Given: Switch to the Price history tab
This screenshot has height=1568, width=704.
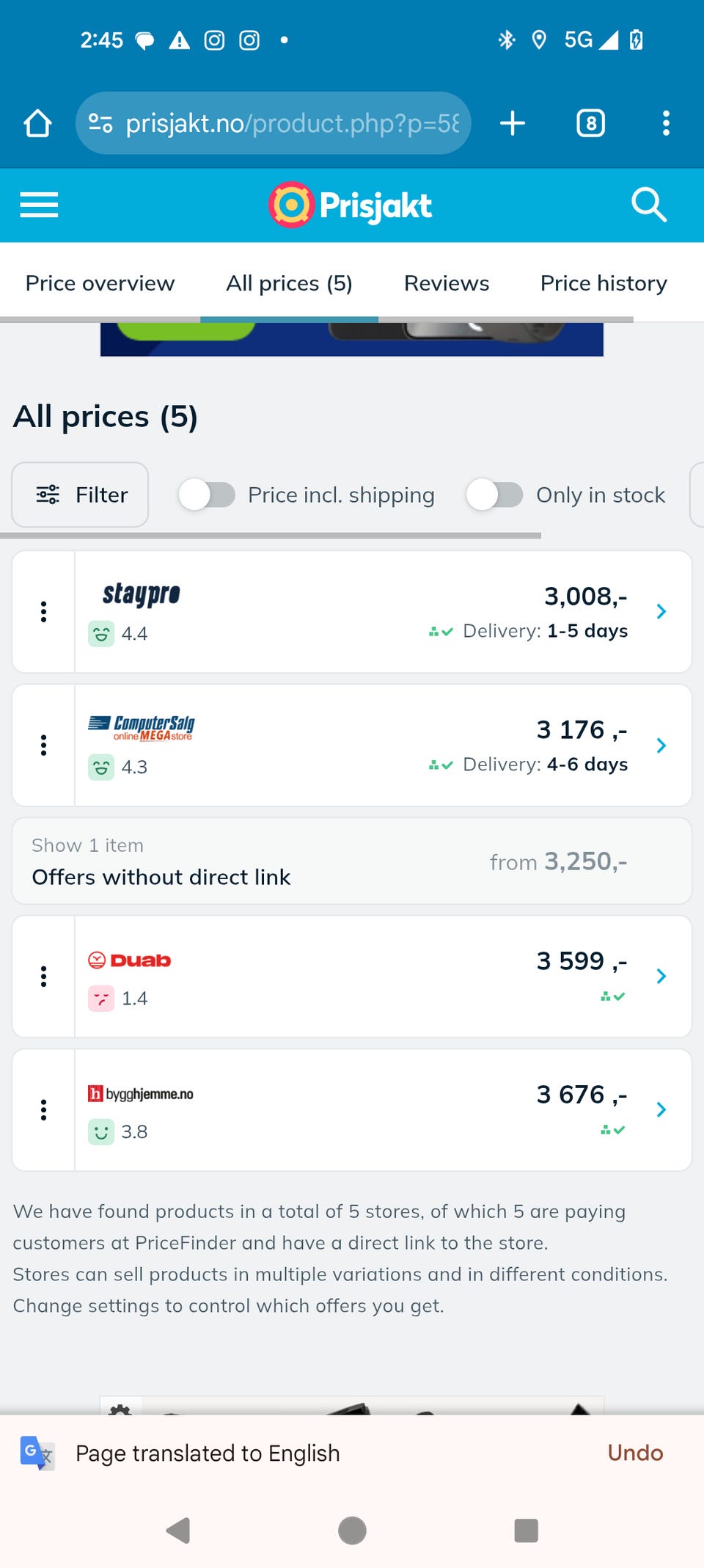Looking at the screenshot, I should (x=604, y=283).
